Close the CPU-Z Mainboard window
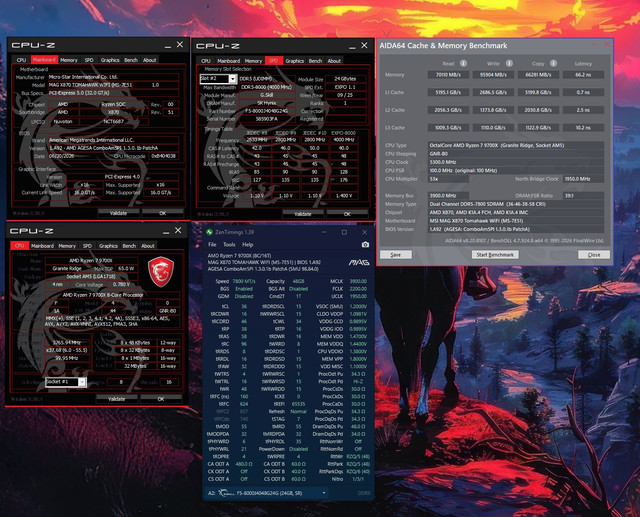The height and width of the screenshot is (517, 640). tap(180, 44)
